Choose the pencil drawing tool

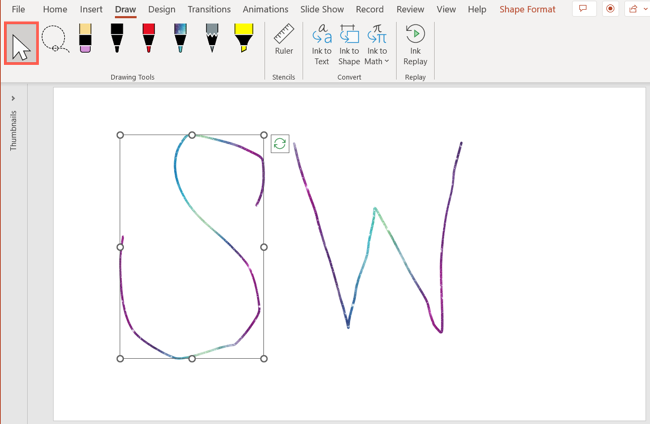point(212,39)
